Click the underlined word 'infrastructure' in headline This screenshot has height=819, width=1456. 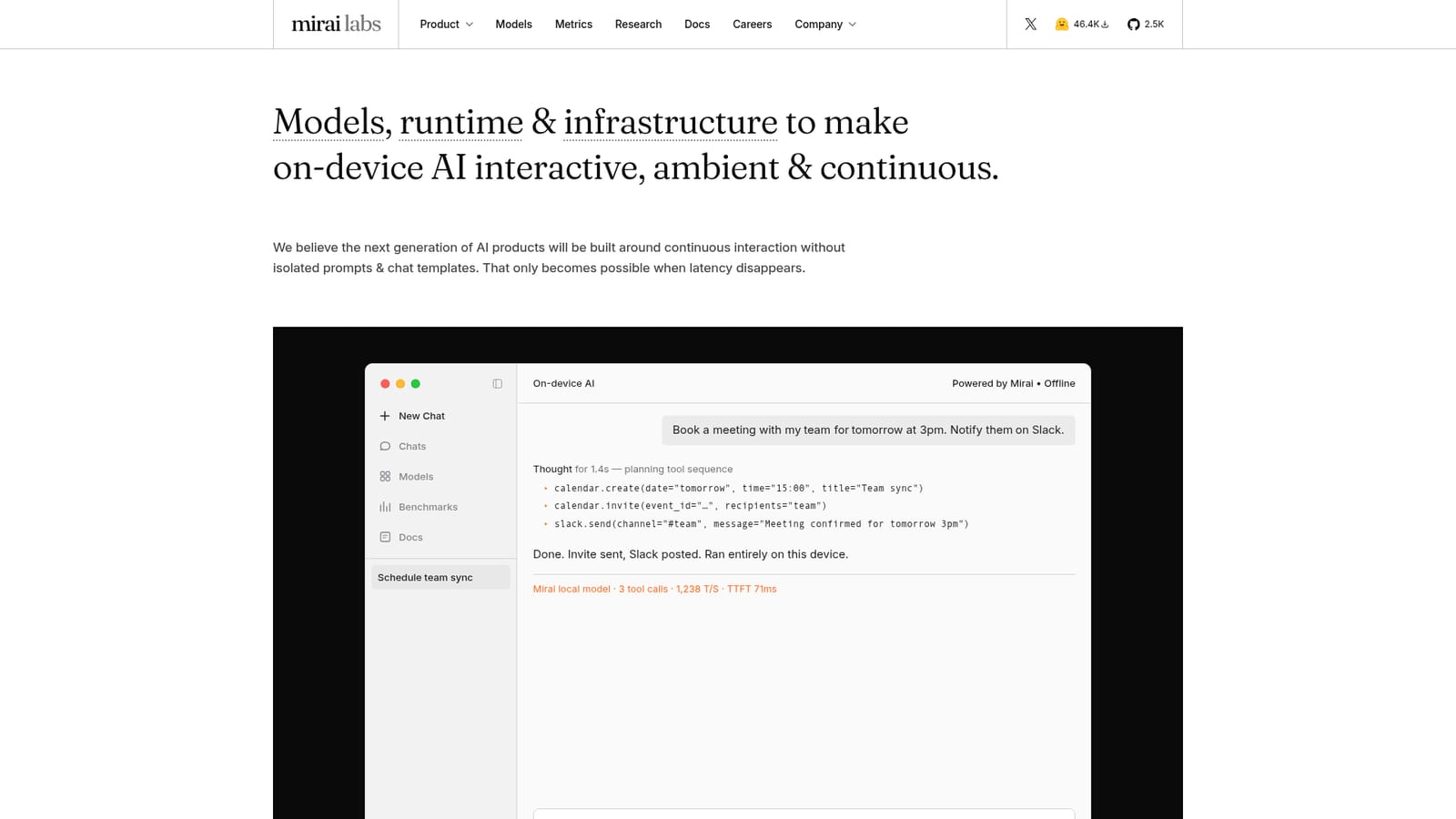[671, 122]
